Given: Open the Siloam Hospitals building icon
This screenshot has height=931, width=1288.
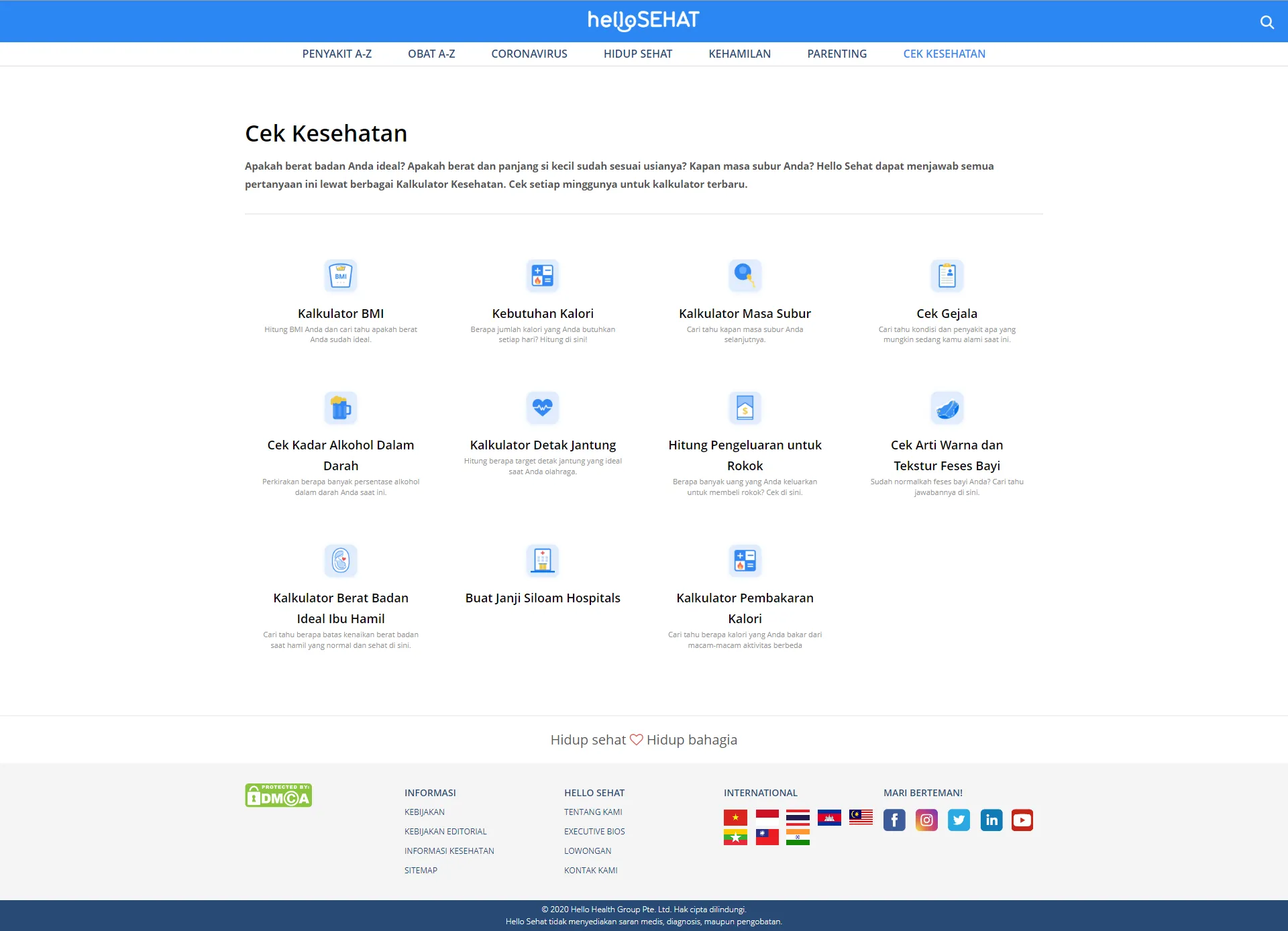Looking at the screenshot, I should [x=542, y=560].
